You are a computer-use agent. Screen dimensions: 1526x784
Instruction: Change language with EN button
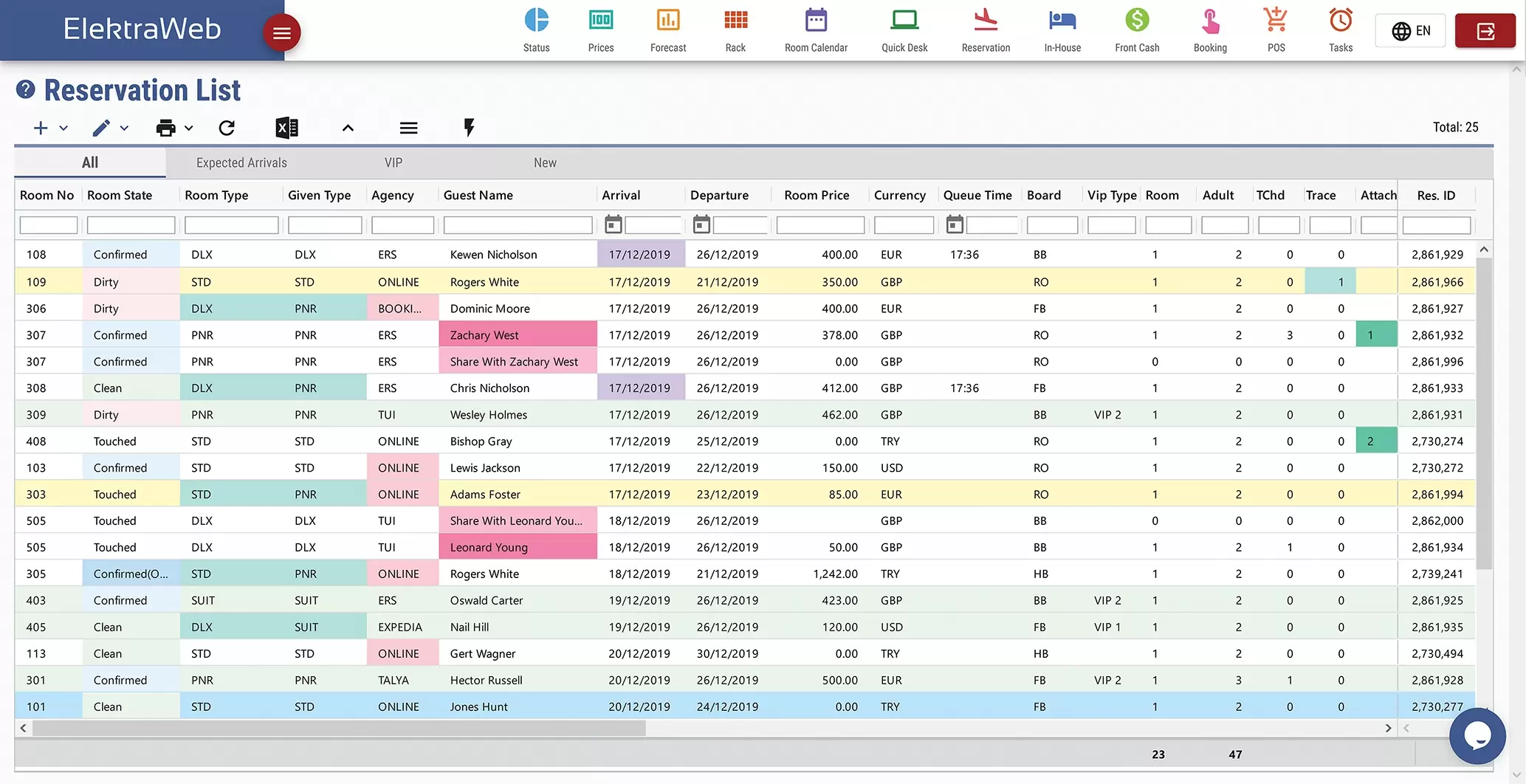click(x=1410, y=31)
